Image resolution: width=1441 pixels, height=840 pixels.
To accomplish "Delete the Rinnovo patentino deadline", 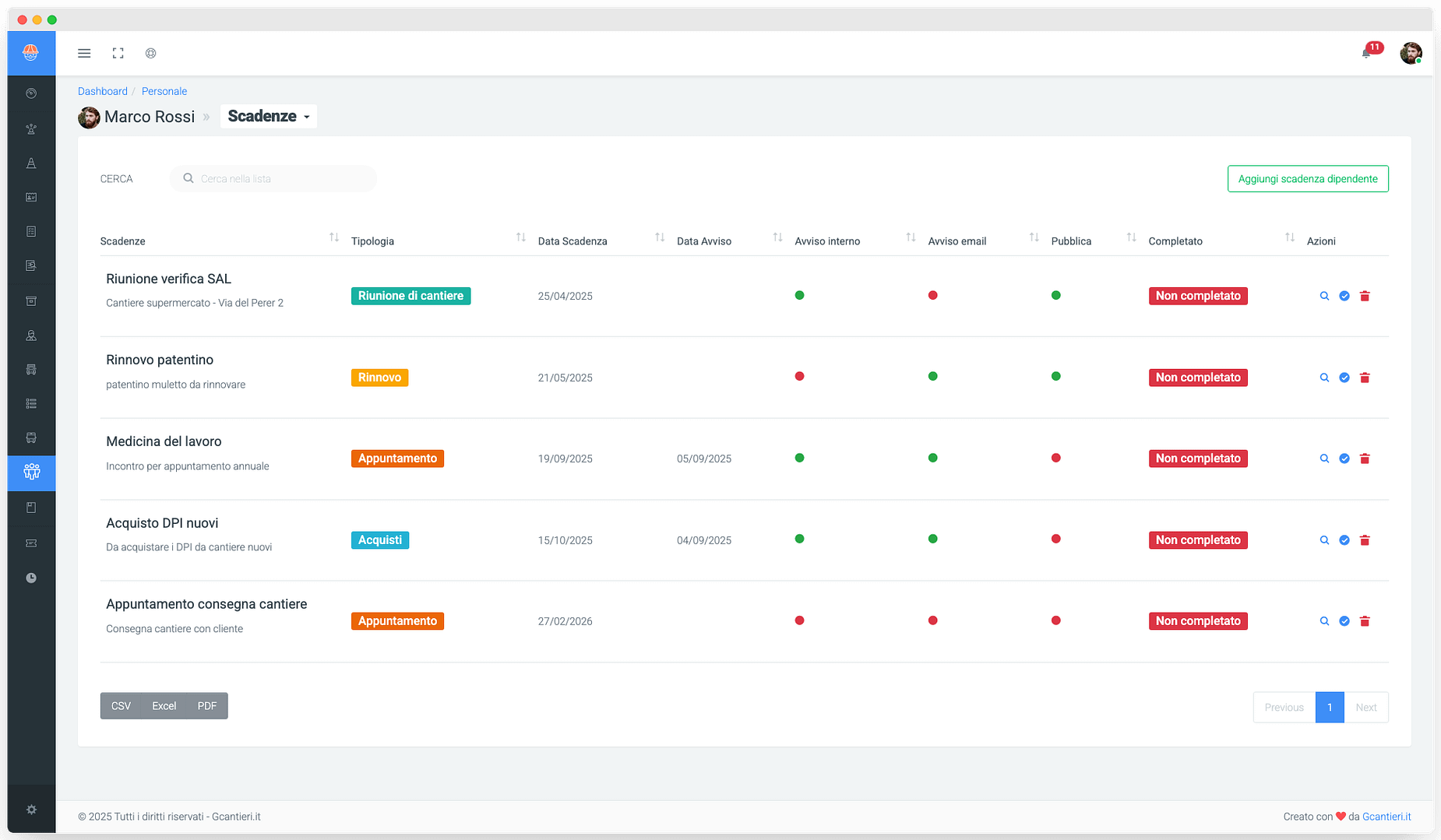I will click(x=1365, y=378).
